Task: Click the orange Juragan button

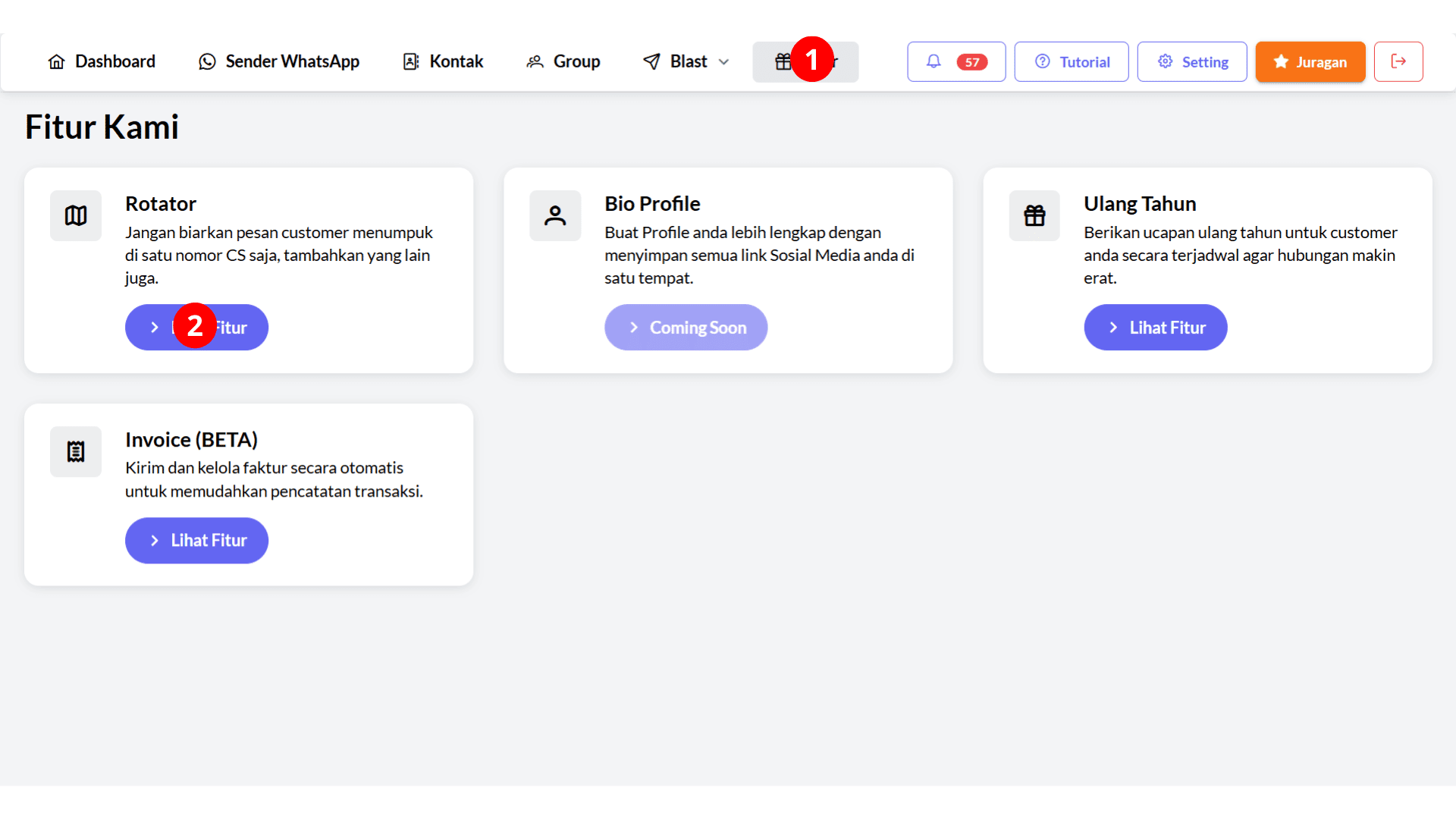Action: point(1310,61)
